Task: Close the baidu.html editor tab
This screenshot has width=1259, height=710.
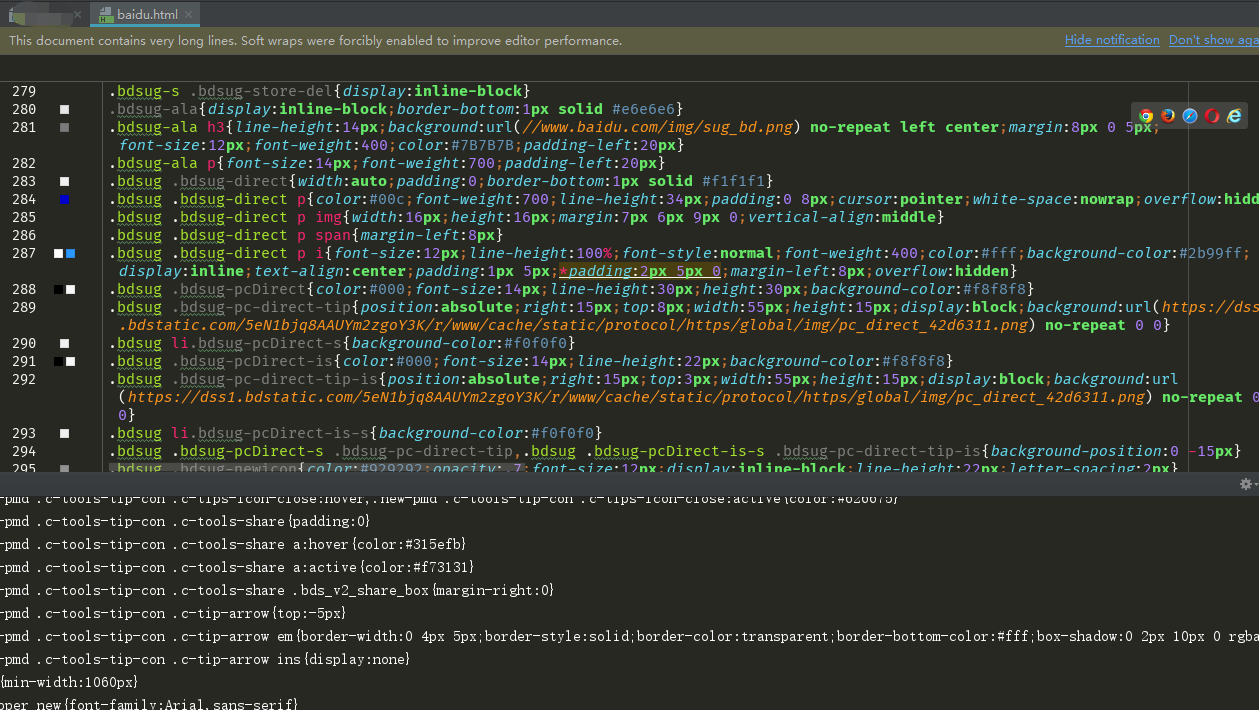Action: pos(188,14)
